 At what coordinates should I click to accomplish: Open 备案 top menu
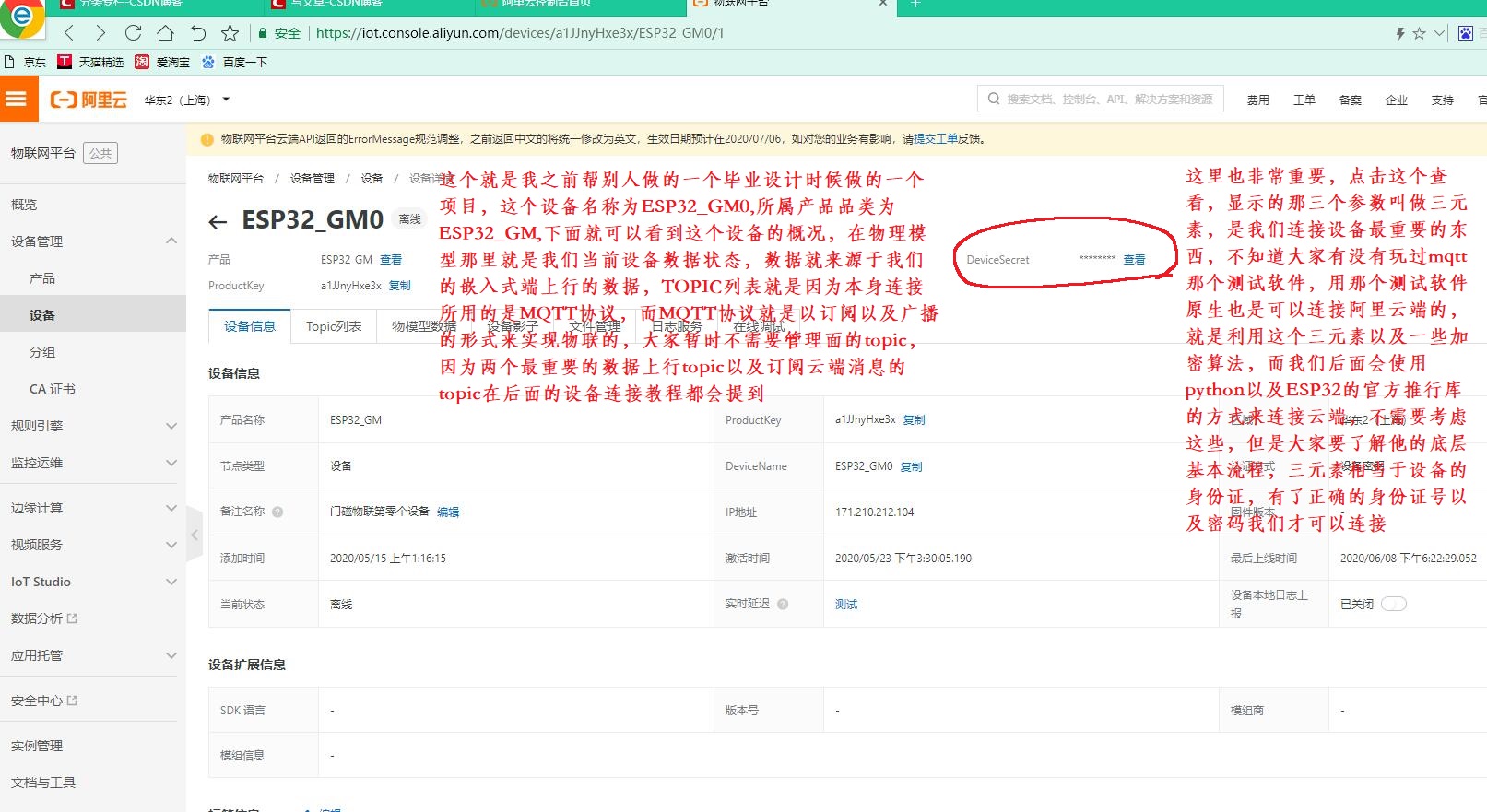pyautogui.click(x=1351, y=100)
